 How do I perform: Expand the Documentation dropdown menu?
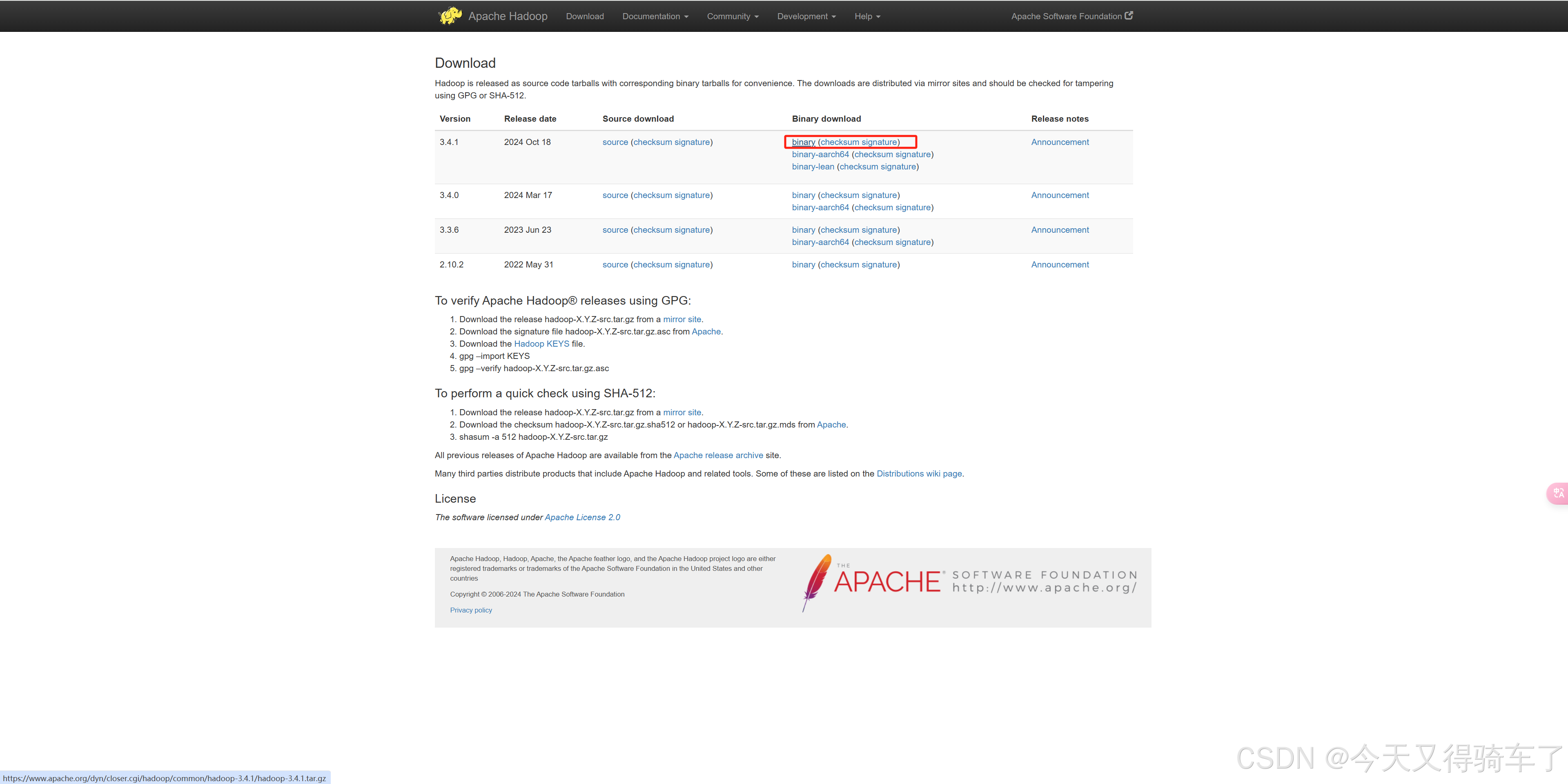[x=655, y=16]
